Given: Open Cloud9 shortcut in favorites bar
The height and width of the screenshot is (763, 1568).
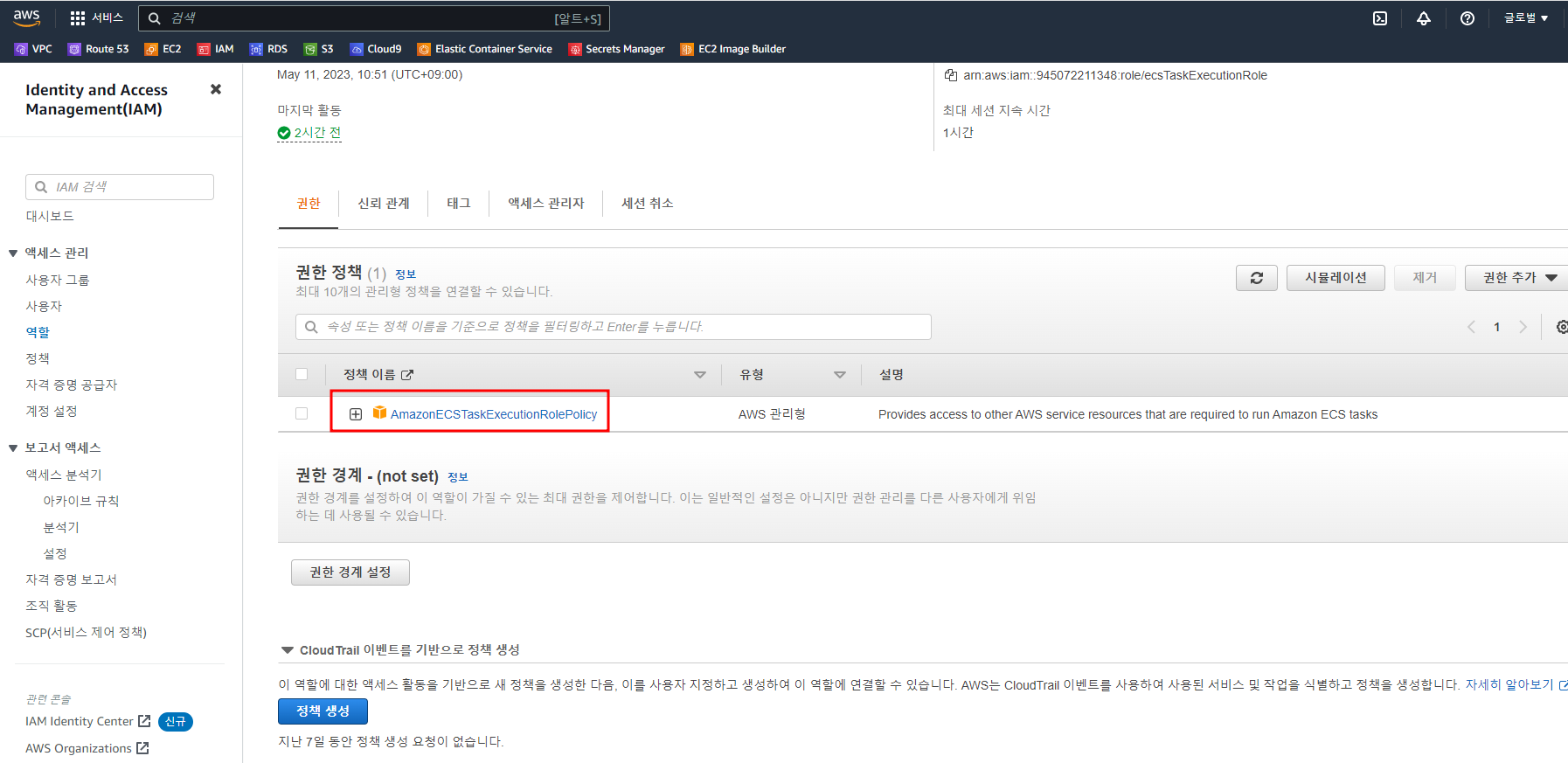Looking at the screenshot, I should coord(376,49).
